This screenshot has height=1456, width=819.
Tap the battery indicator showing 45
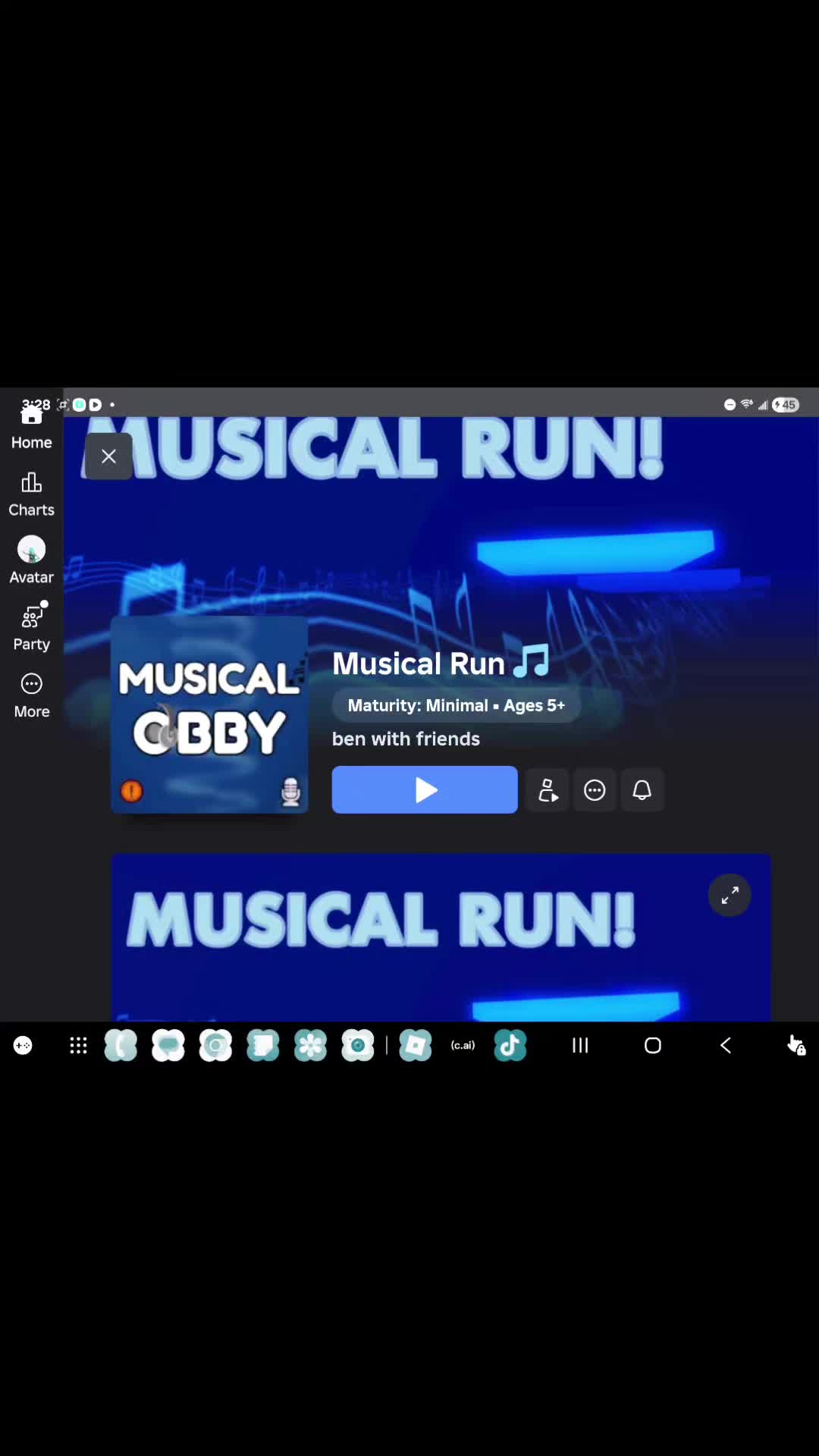click(x=786, y=405)
